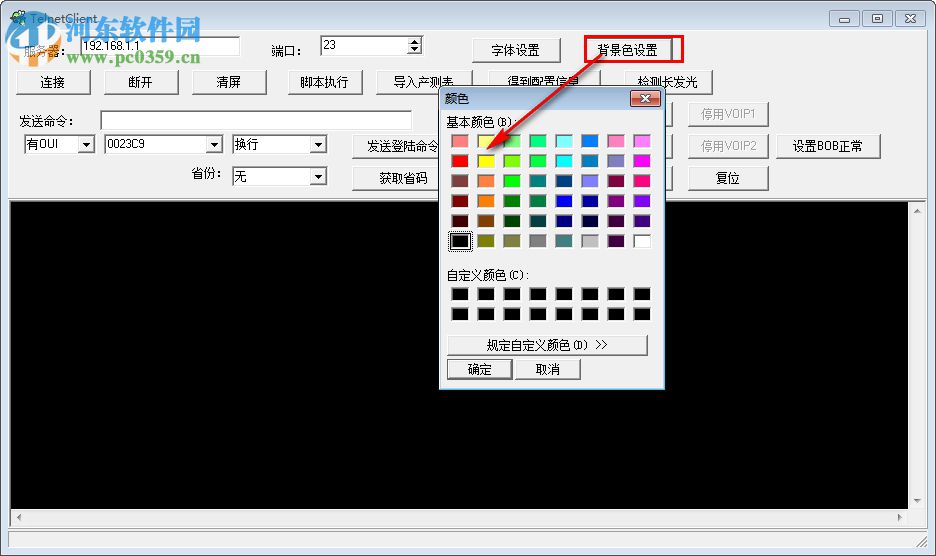Select the white basic color swatch
Image resolution: width=936 pixels, height=556 pixels.
coord(642,241)
